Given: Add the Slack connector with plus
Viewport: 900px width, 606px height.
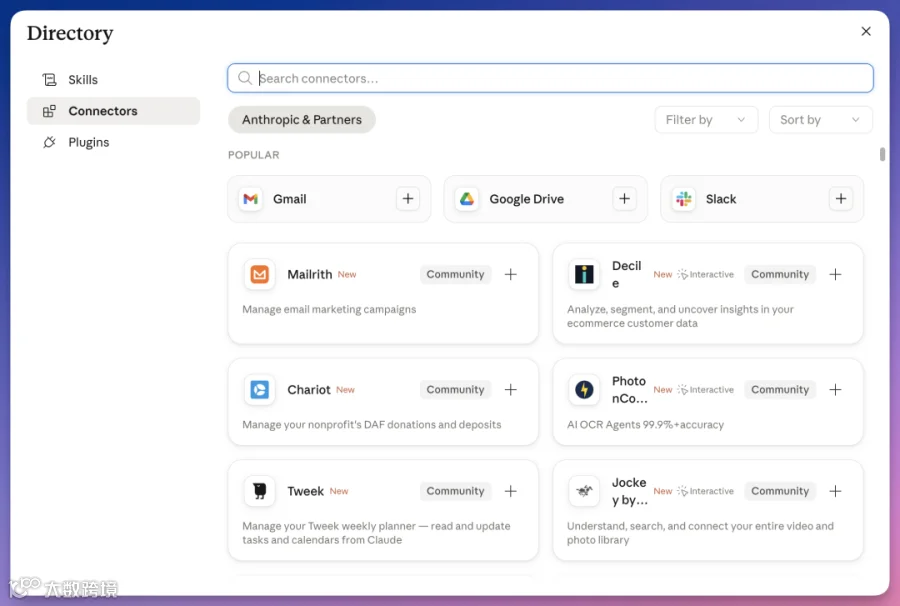Looking at the screenshot, I should 841,199.
